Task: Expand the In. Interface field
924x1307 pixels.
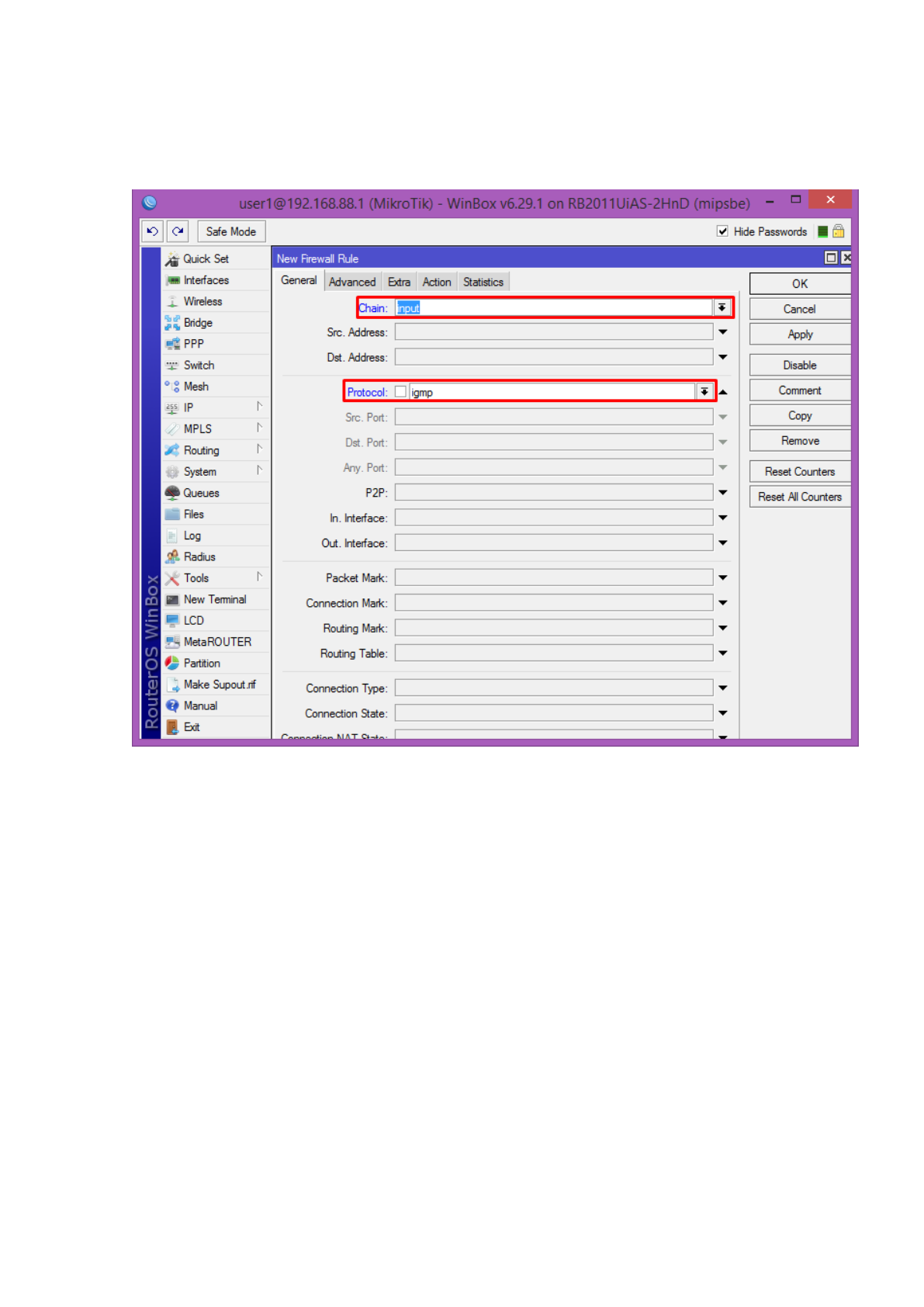Action: 723,518
